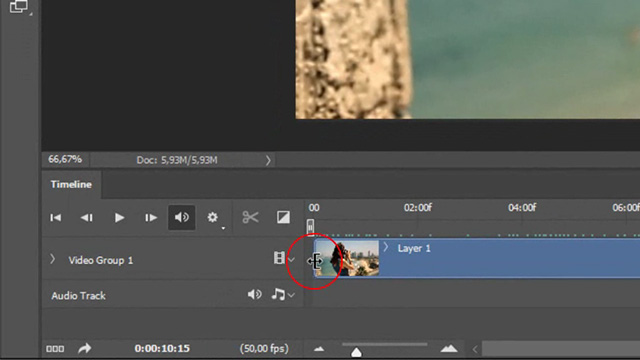Image resolution: width=640 pixels, height=360 pixels.
Task: Switch to the Timeline tab
Action: [x=71, y=184]
